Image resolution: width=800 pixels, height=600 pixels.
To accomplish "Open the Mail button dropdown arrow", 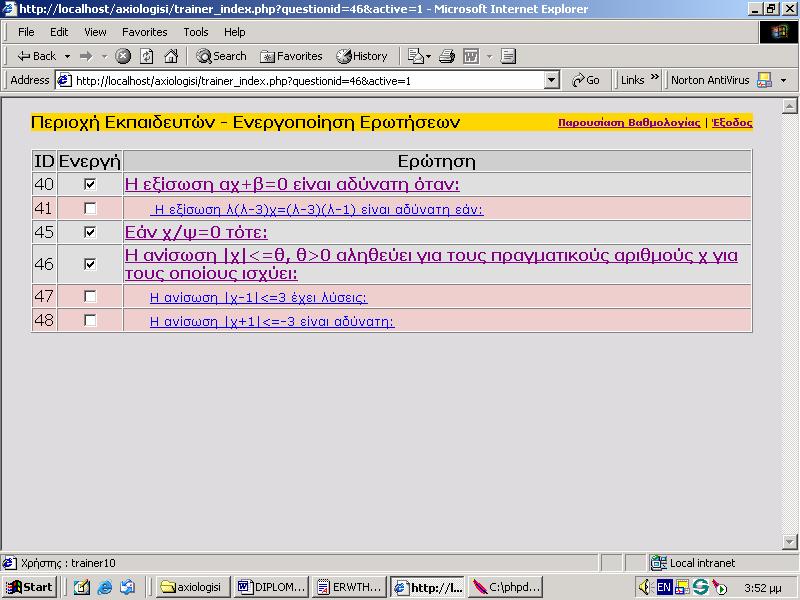I will [x=429, y=56].
